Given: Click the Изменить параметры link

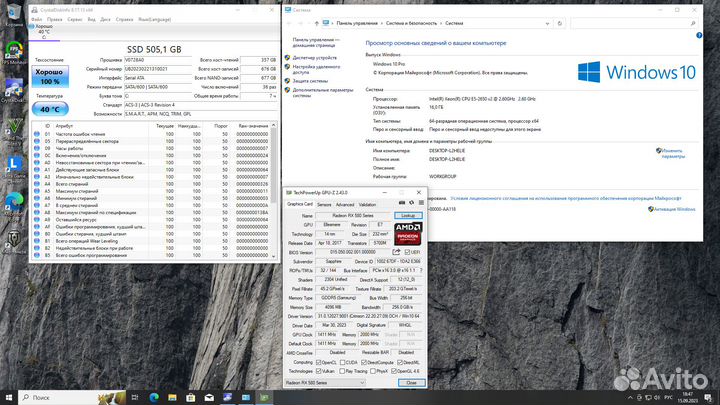Looking at the screenshot, I should [673, 153].
